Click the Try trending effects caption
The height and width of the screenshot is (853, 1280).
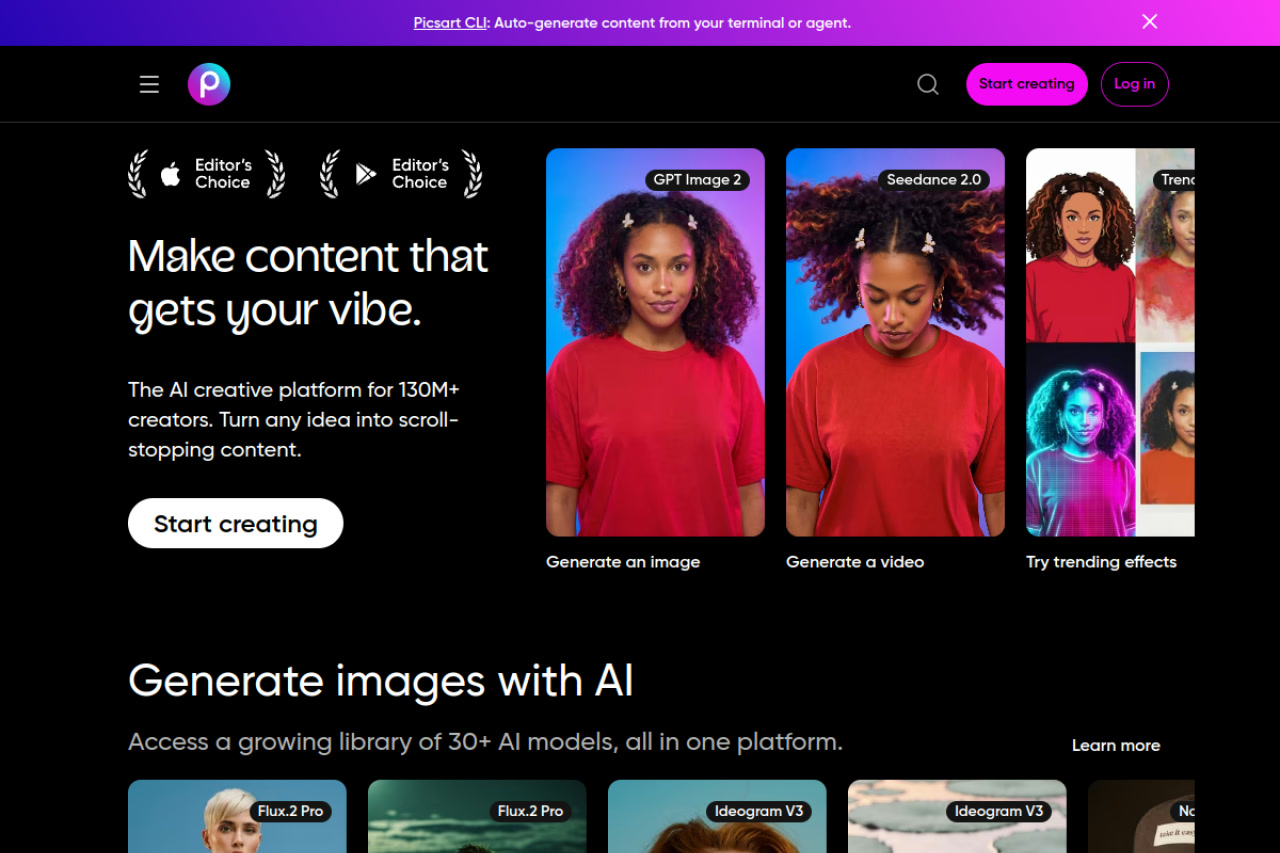[1101, 562]
